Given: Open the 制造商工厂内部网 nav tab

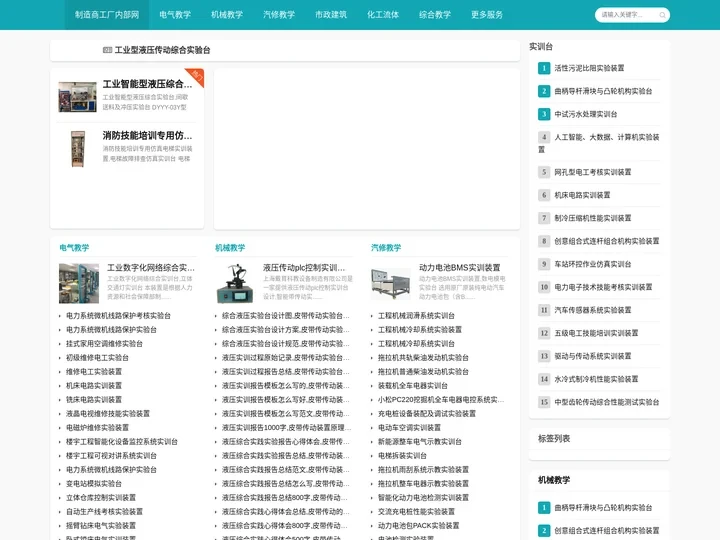Looking at the screenshot, I should [x=107, y=15].
